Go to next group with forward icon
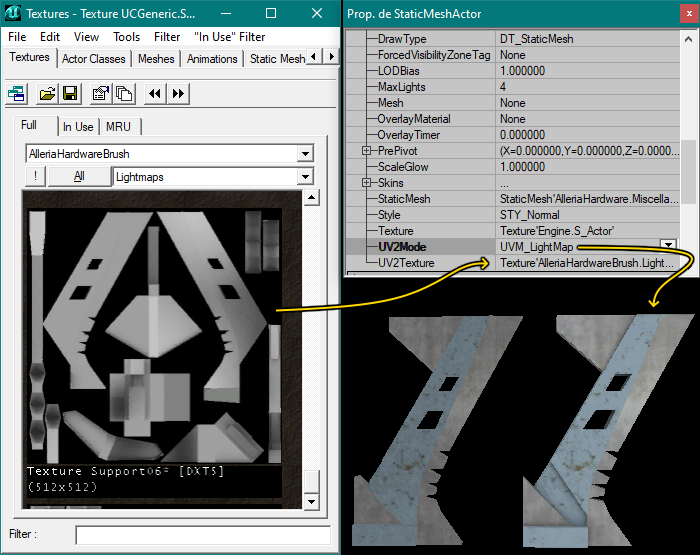 click(x=178, y=93)
